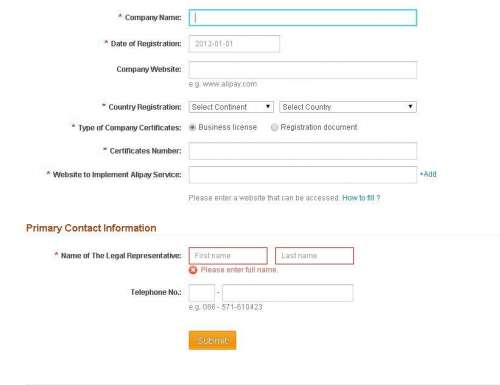Click into the Company Website text box
Screen dimensions: 500x385
pyautogui.click(x=303, y=70)
